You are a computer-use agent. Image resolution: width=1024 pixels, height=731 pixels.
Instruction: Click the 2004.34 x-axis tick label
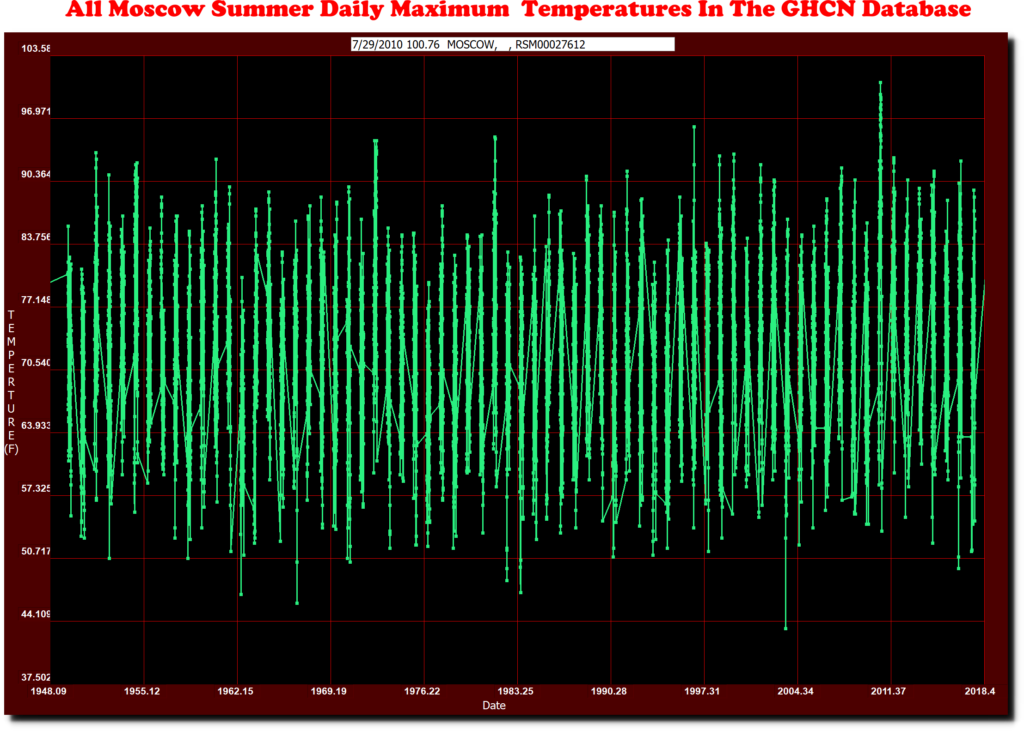(x=796, y=691)
